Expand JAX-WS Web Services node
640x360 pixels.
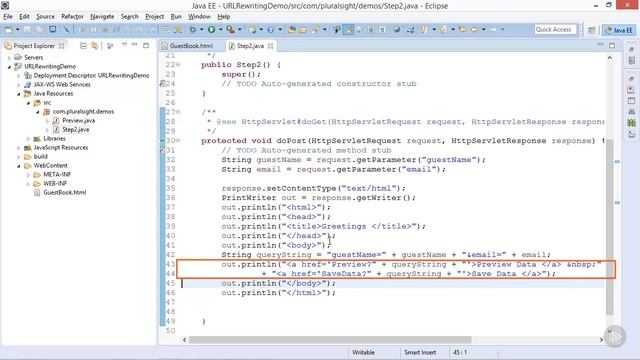pyautogui.click(x=18, y=84)
